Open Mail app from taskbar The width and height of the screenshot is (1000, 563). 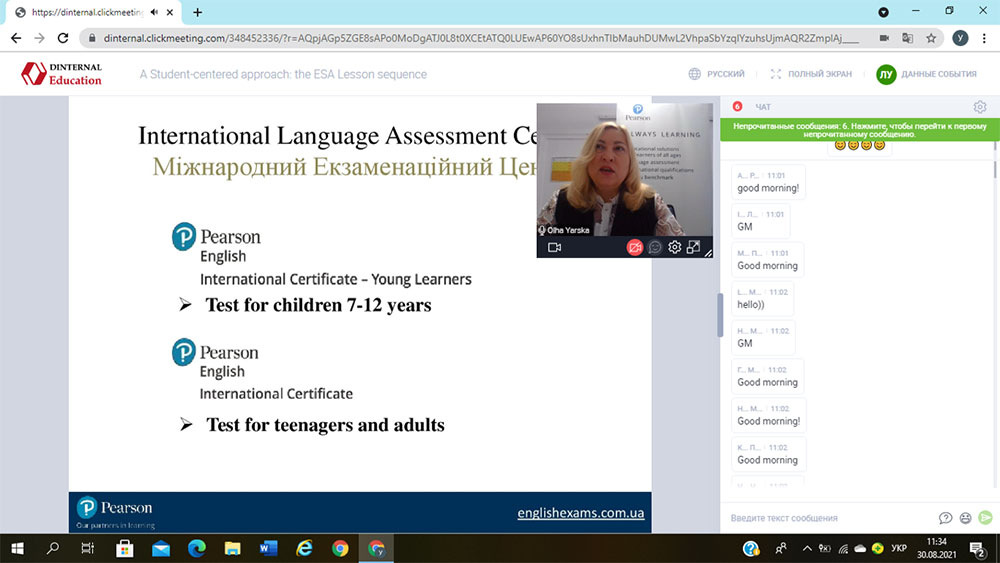(x=161, y=548)
